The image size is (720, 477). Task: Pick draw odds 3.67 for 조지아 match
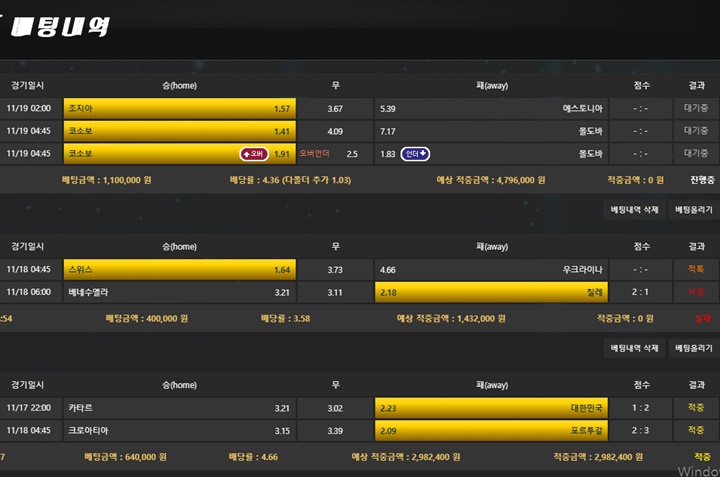(x=335, y=108)
